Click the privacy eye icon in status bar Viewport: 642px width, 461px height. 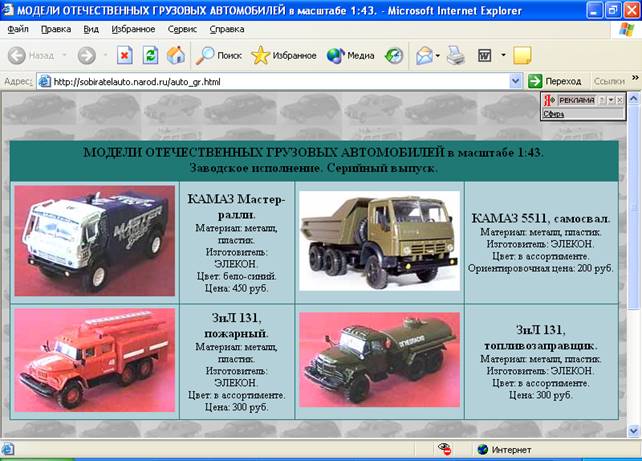444,449
